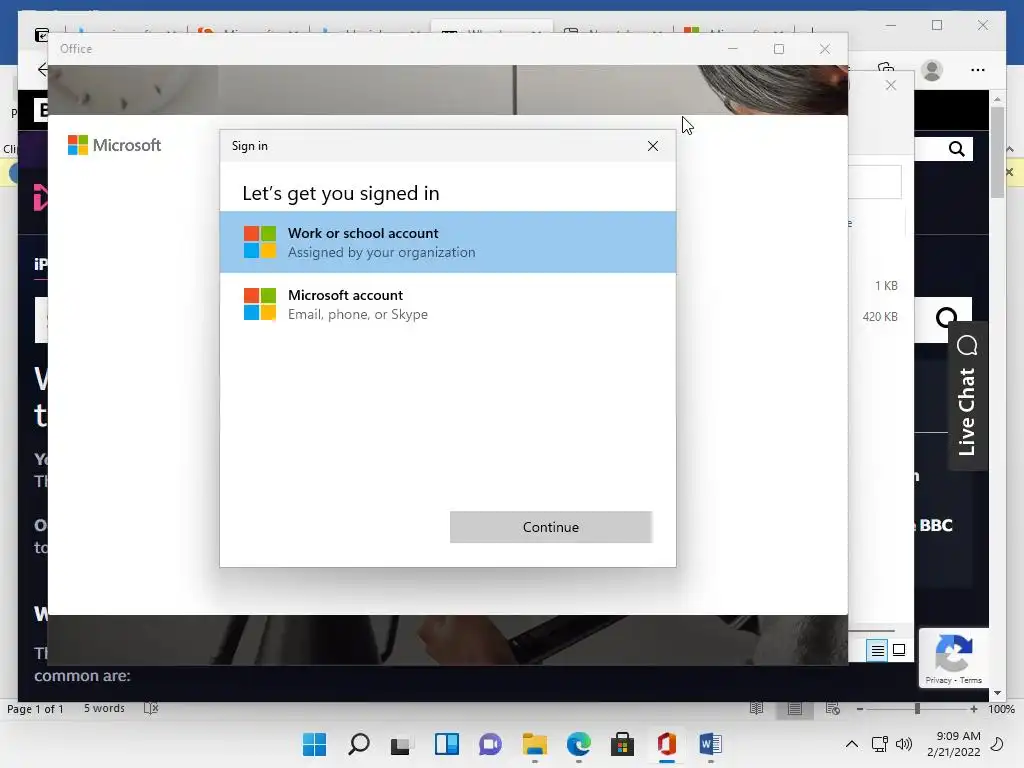Select large icons view in file dialog
The width and height of the screenshot is (1024, 768).
point(899,650)
